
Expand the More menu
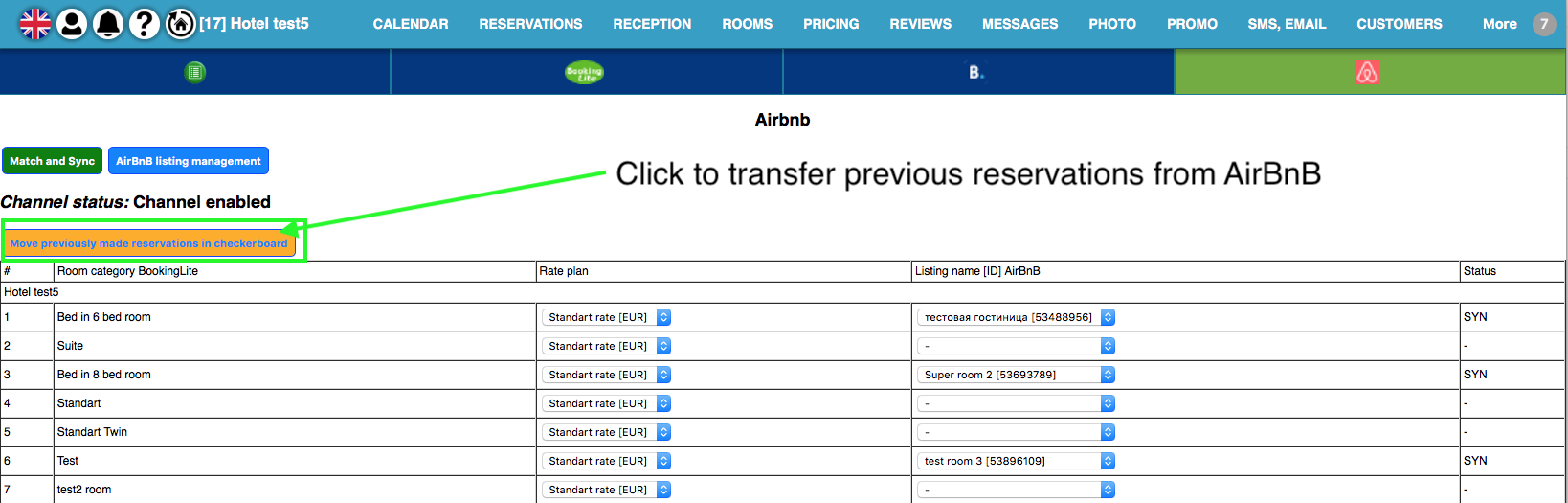click(1499, 24)
